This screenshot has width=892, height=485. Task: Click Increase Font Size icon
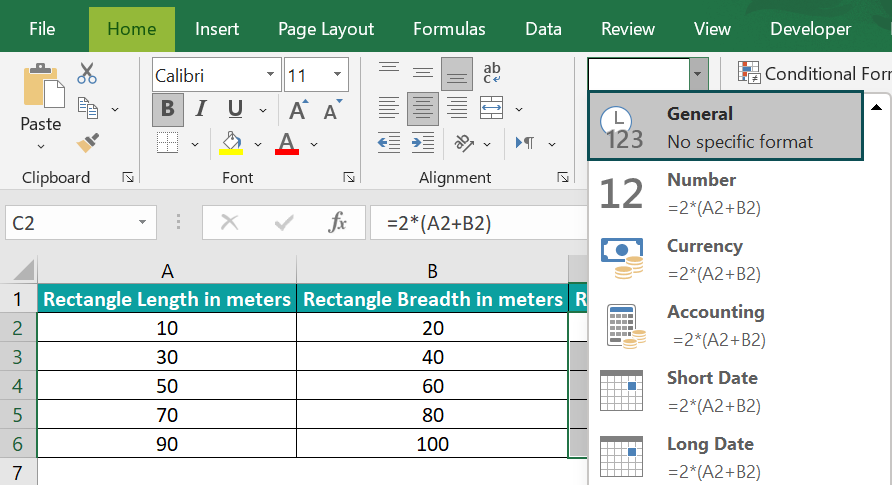pyautogui.click(x=298, y=109)
